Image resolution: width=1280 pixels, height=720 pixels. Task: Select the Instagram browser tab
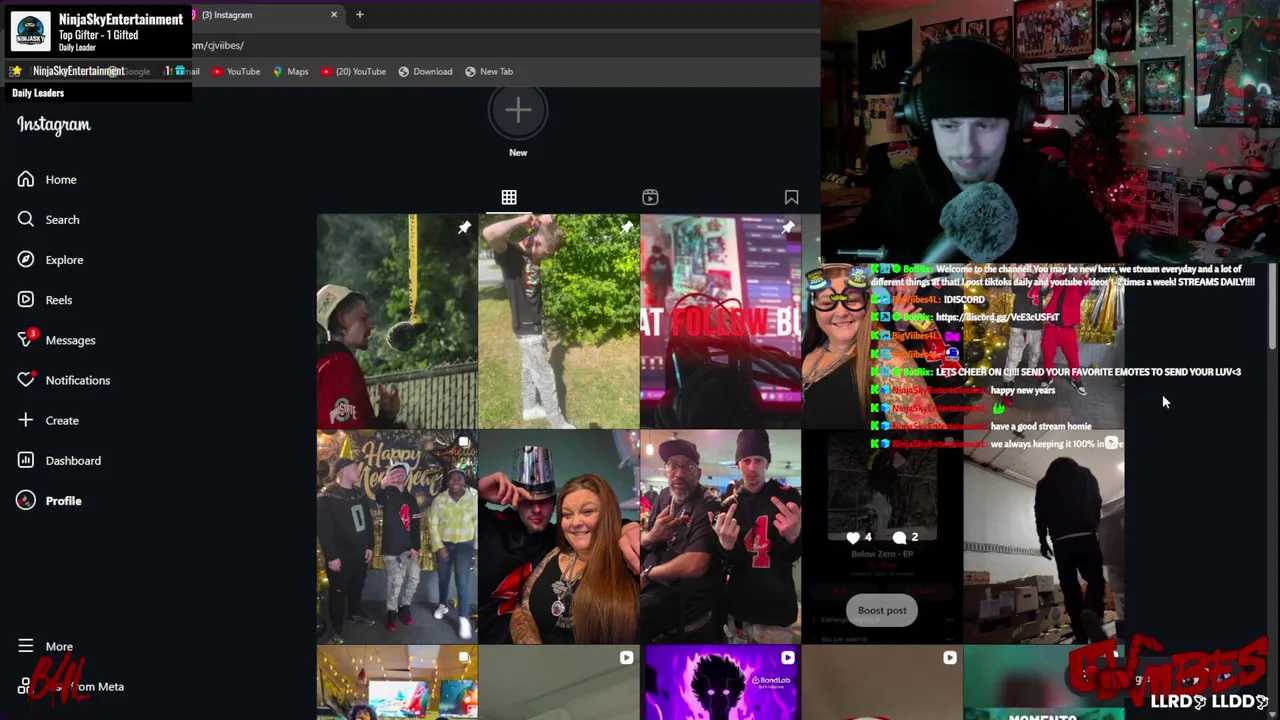(265, 14)
